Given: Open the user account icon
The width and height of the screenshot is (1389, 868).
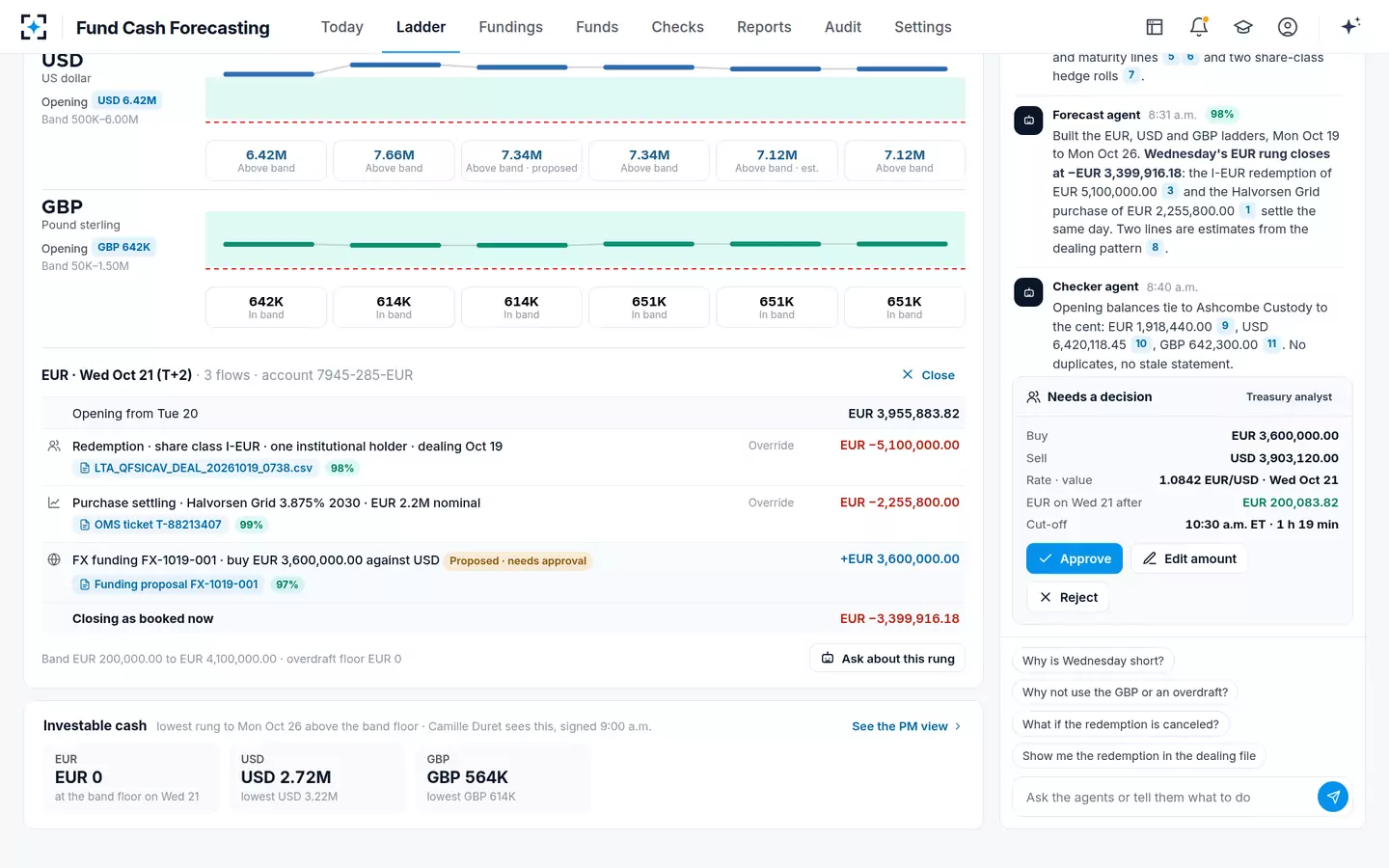Looking at the screenshot, I should tap(1288, 27).
